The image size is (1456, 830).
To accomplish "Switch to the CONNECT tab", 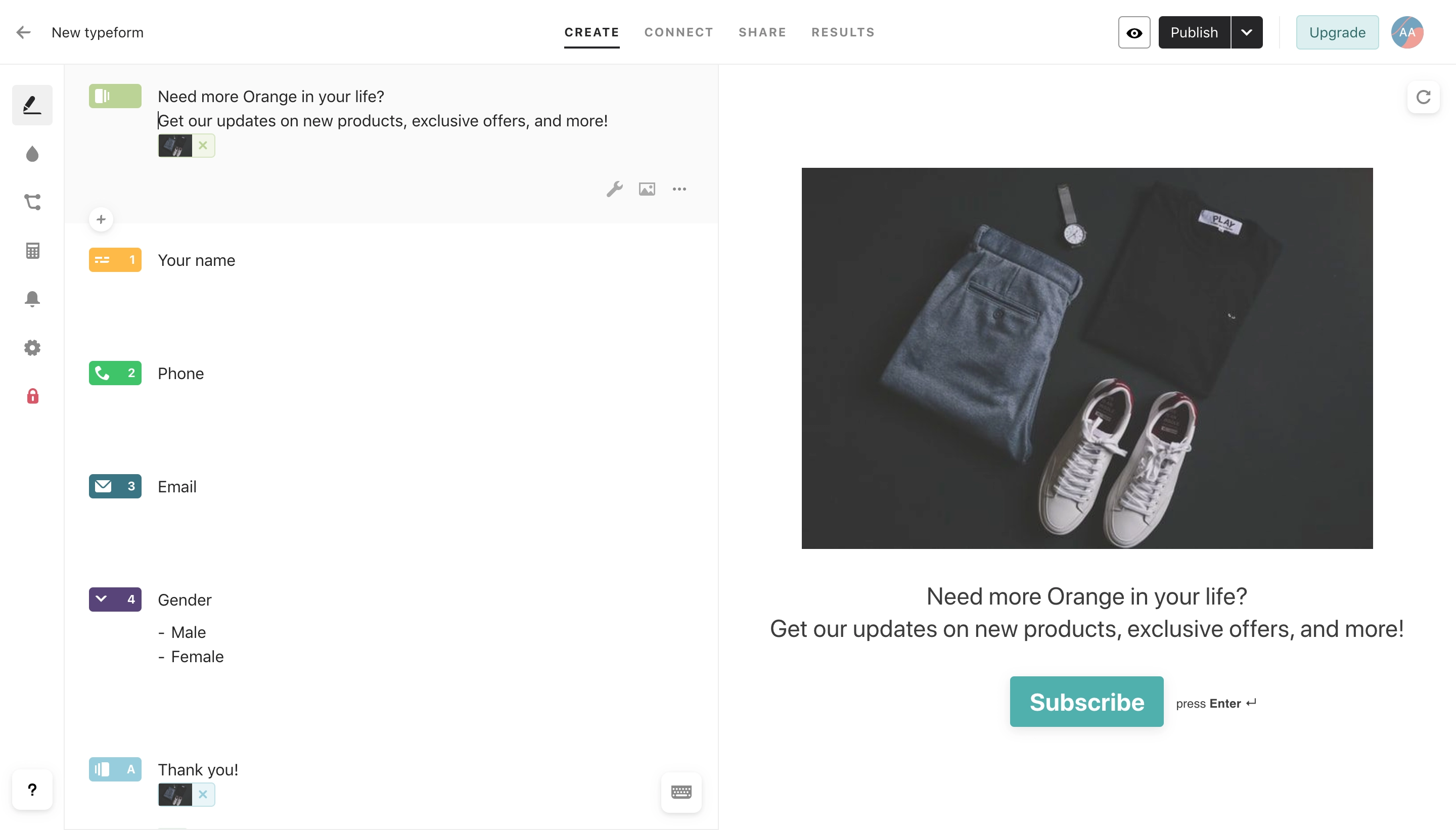I will coord(678,32).
